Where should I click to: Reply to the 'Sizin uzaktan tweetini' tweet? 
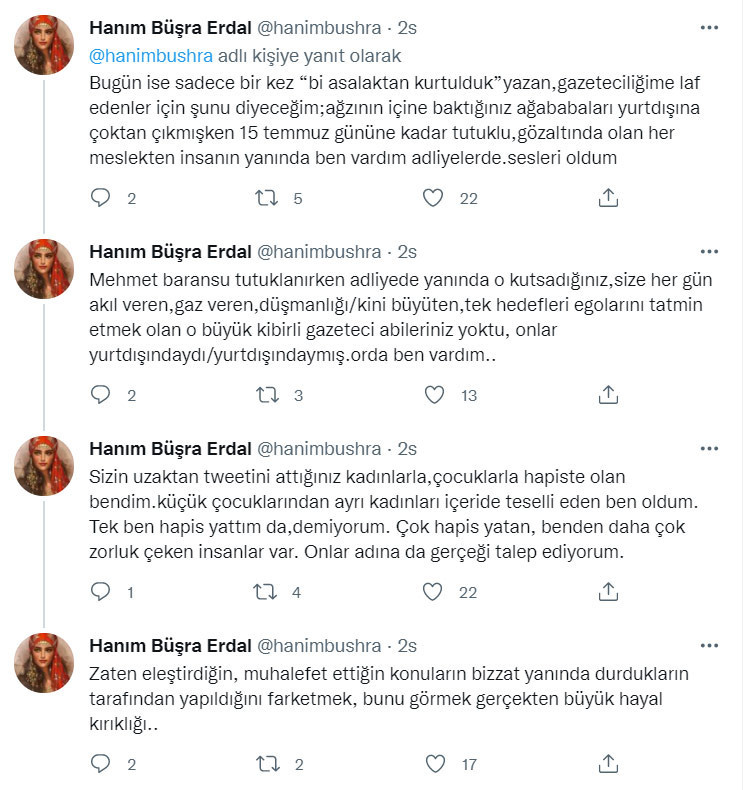pos(101,592)
